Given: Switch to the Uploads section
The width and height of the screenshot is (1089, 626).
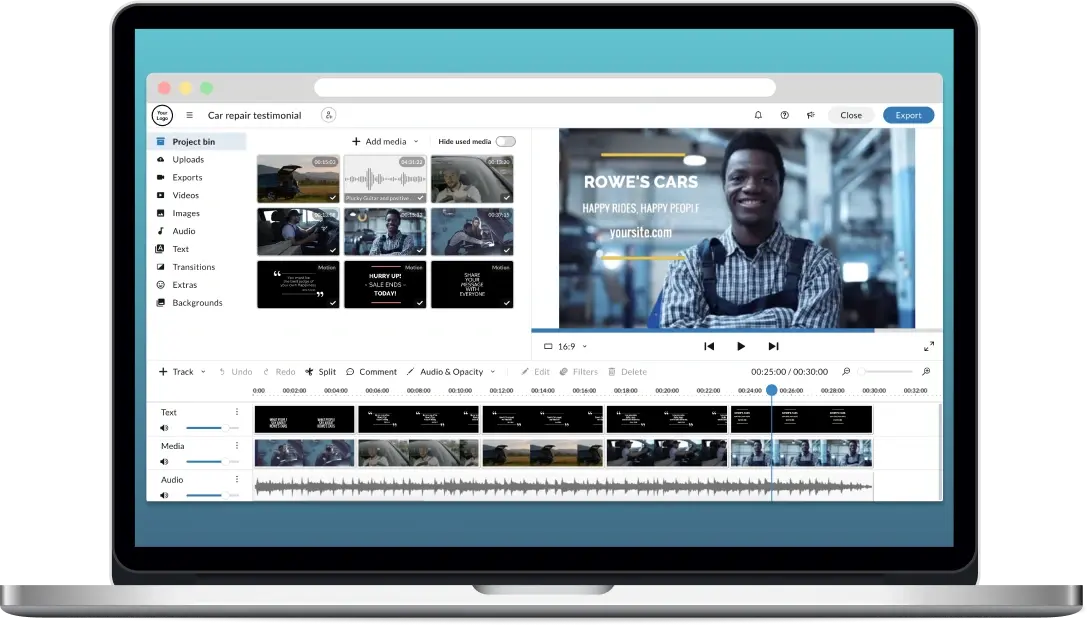Looking at the screenshot, I should pyautogui.click(x=187, y=159).
